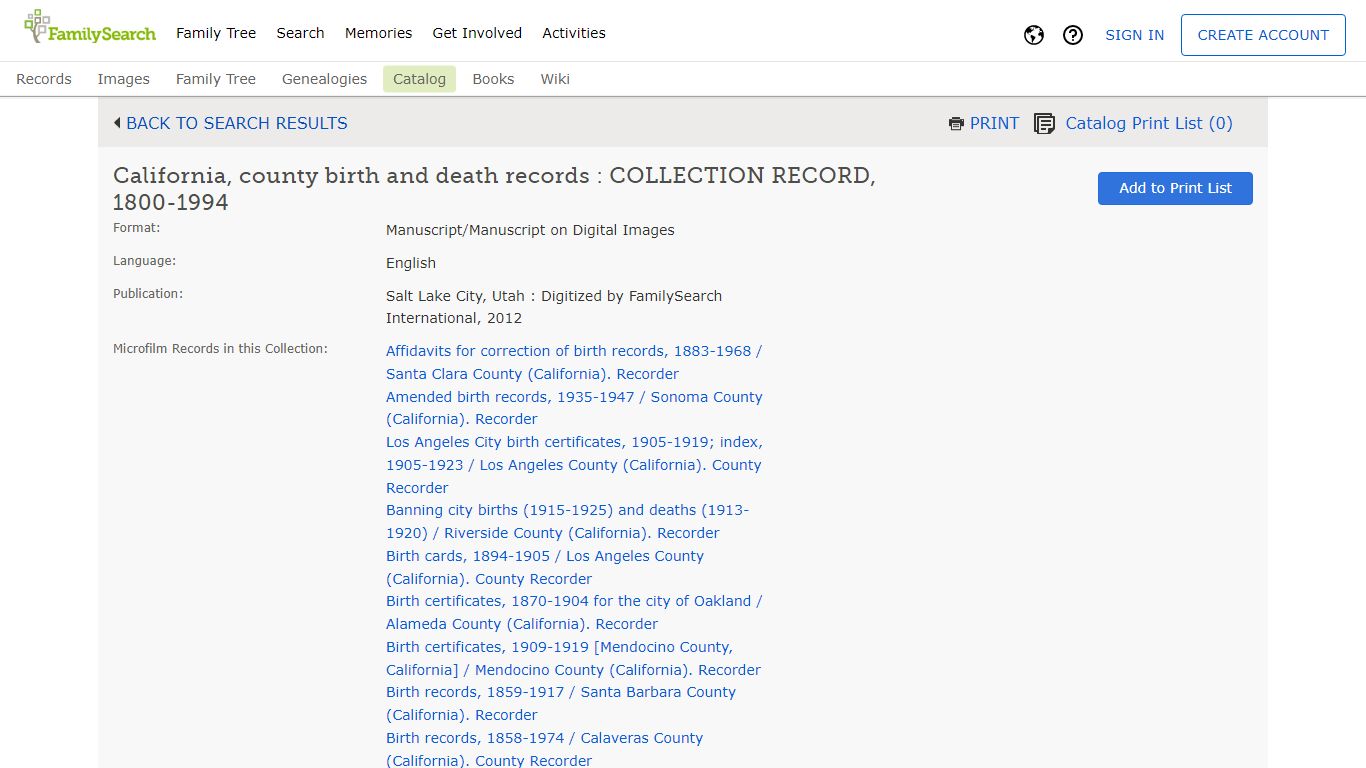Open the Activities top menu
The height and width of the screenshot is (768, 1366).
point(574,33)
